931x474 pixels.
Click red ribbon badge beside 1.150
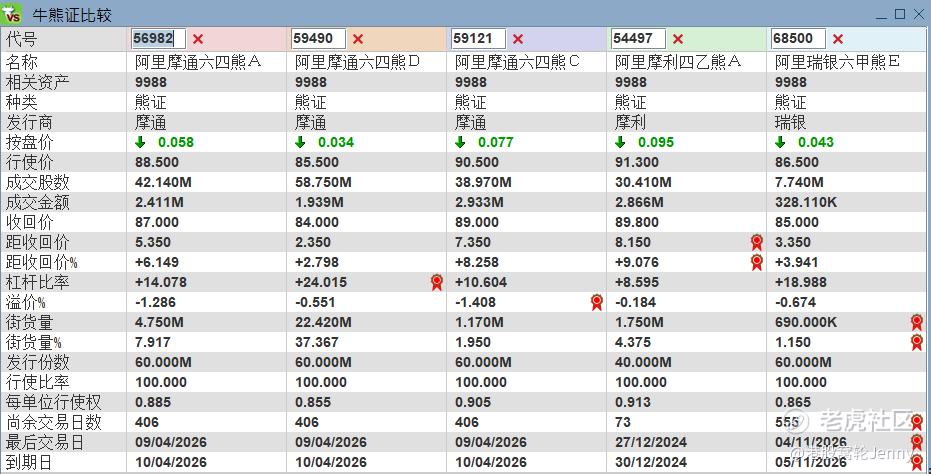point(917,342)
